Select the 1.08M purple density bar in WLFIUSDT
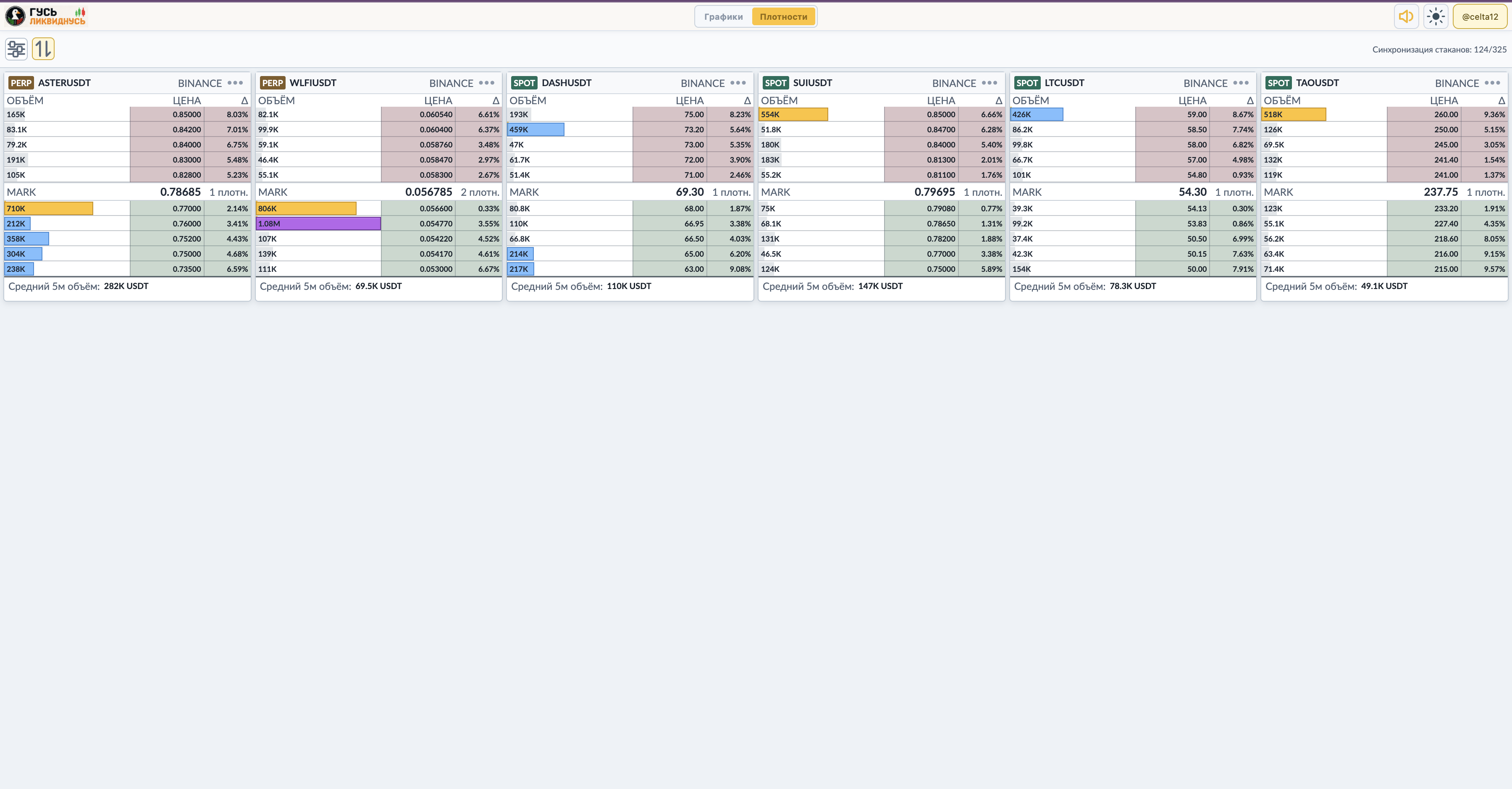 [x=318, y=224]
